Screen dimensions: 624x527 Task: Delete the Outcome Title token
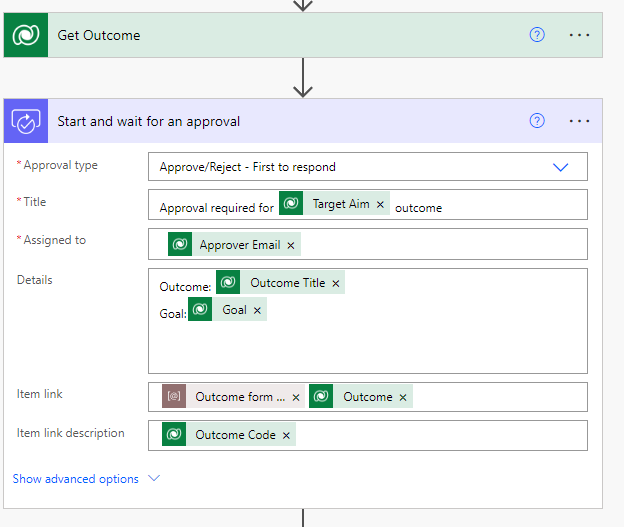[336, 283]
